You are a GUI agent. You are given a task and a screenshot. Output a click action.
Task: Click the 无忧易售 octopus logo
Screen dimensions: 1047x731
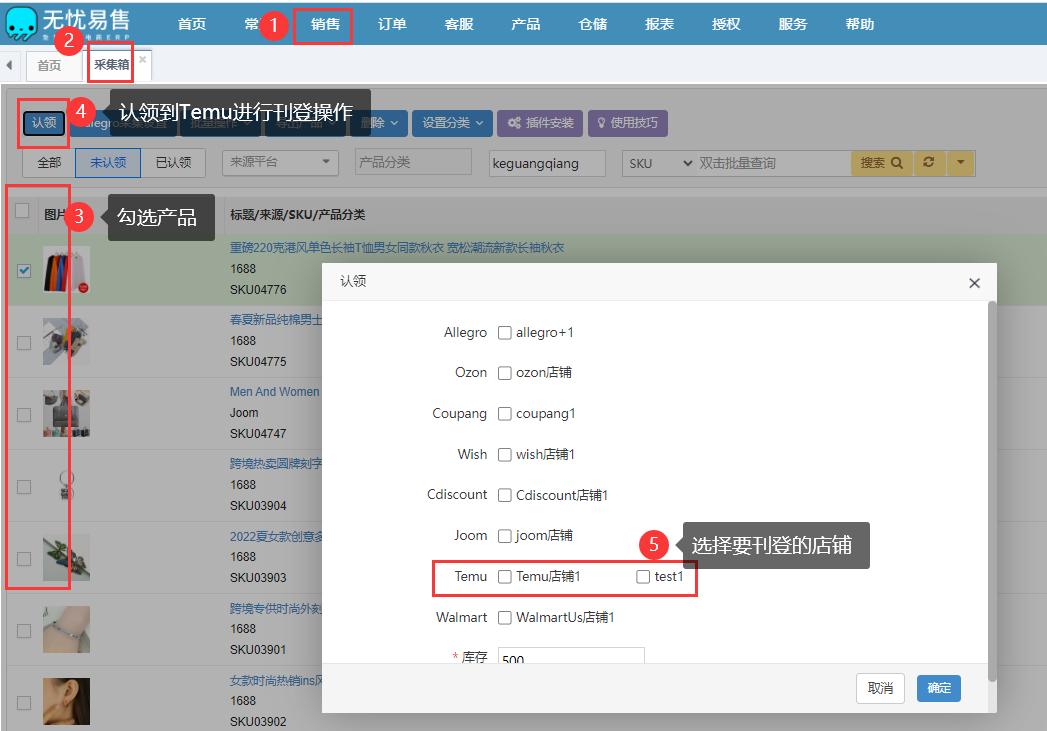22,22
